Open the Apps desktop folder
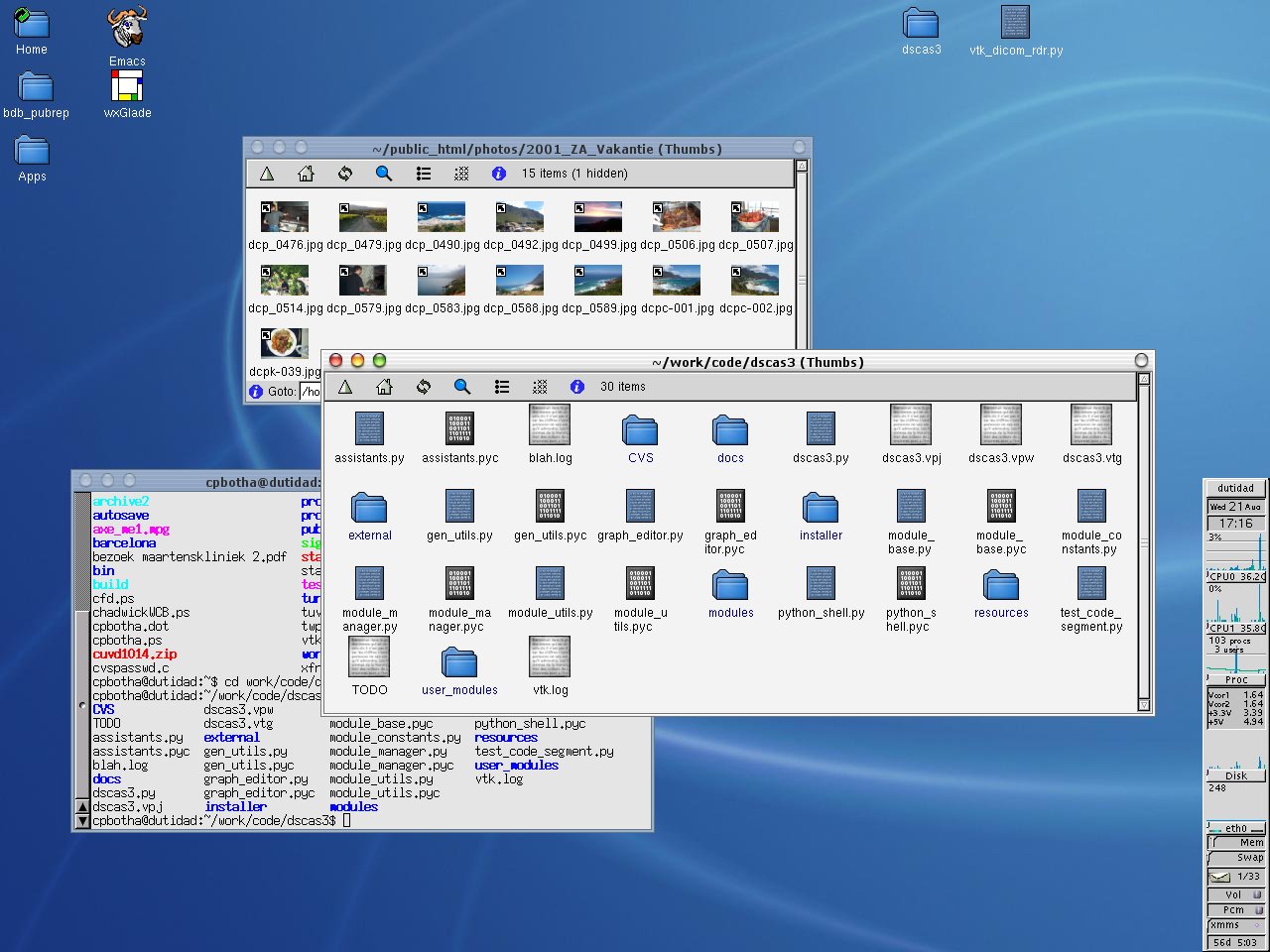Image resolution: width=1270 pixels, height=952 pixels. point(32,151)
